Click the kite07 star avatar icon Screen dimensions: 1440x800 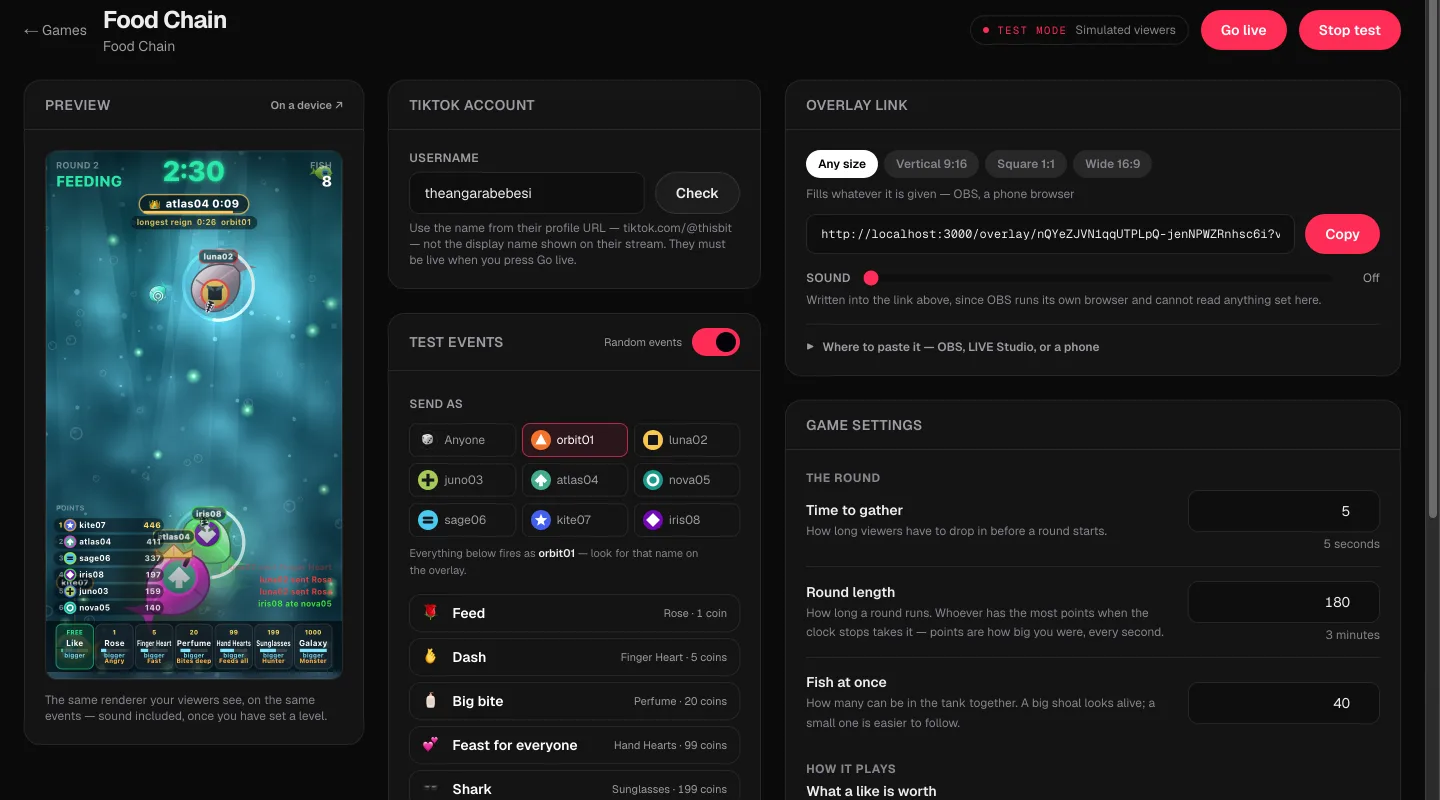(540, 520)
